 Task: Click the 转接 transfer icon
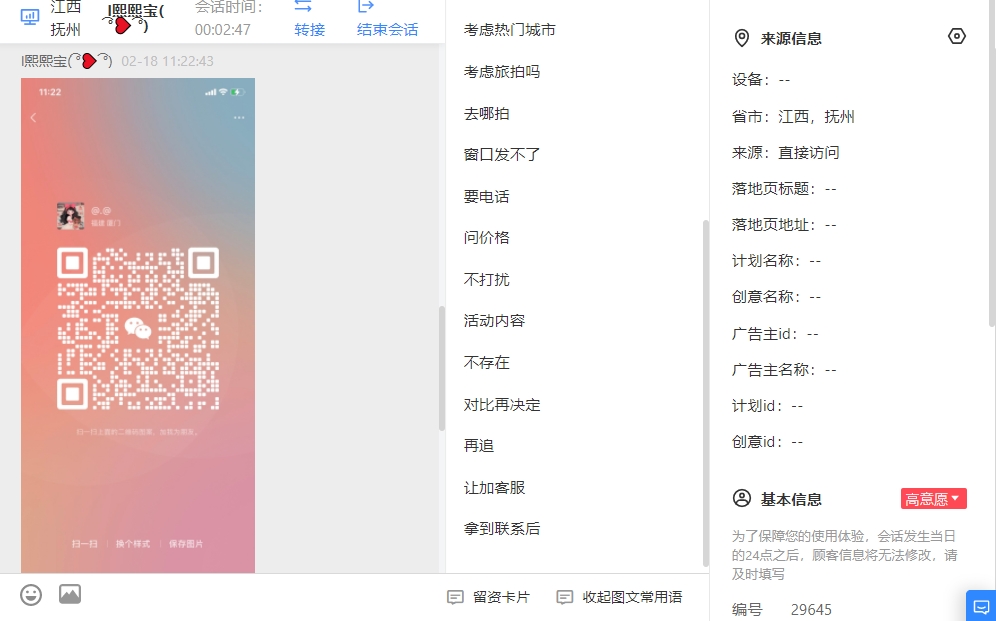pyautogui.click(x=303, y=6)
